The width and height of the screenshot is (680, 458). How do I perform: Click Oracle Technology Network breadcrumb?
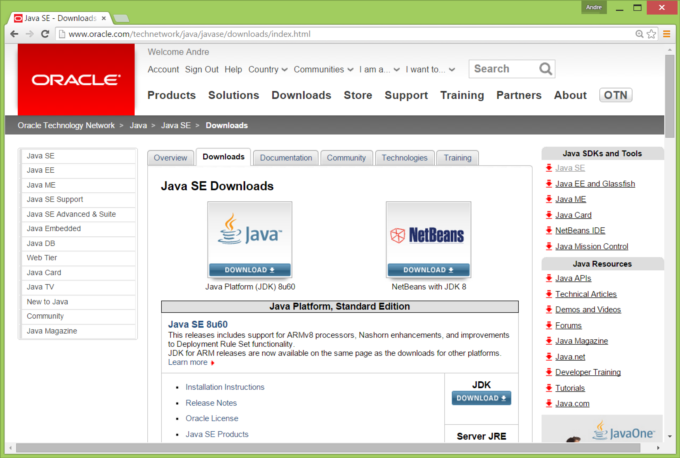click(x=66, y=125)
